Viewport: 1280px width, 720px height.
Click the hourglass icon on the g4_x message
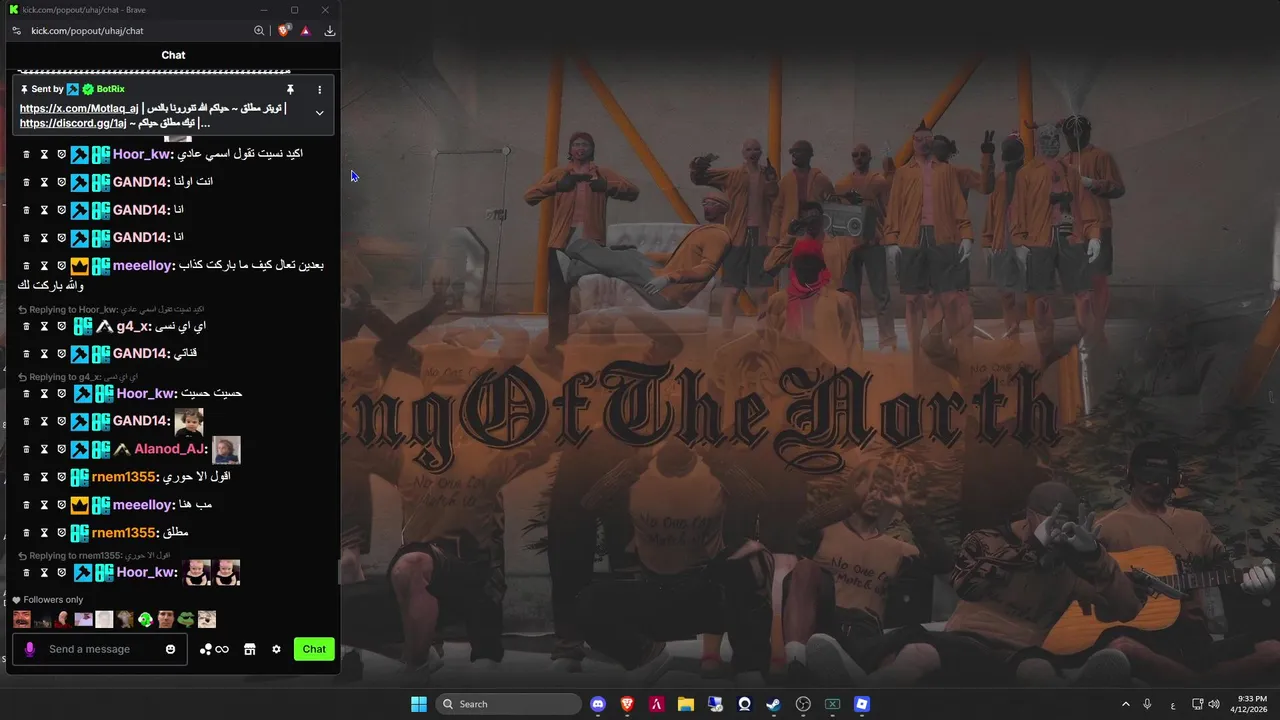coord(44,327)
